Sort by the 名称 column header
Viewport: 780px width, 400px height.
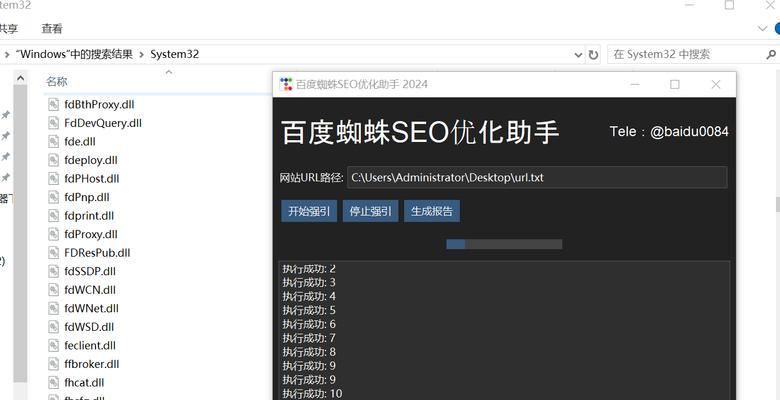57,81
